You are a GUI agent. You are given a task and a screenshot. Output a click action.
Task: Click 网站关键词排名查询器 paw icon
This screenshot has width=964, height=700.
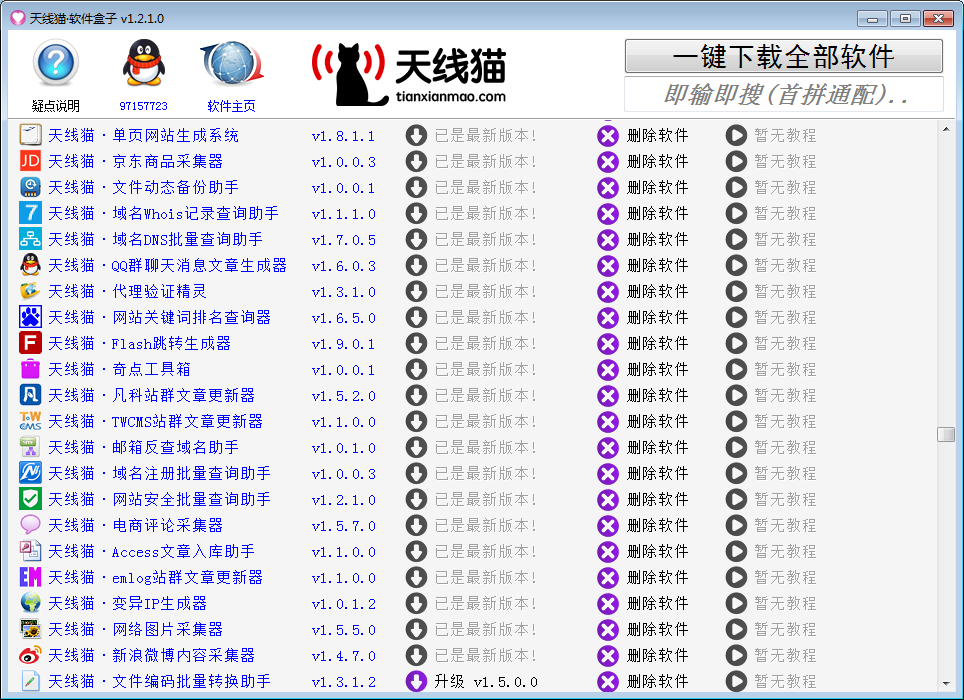pos(30,317)
